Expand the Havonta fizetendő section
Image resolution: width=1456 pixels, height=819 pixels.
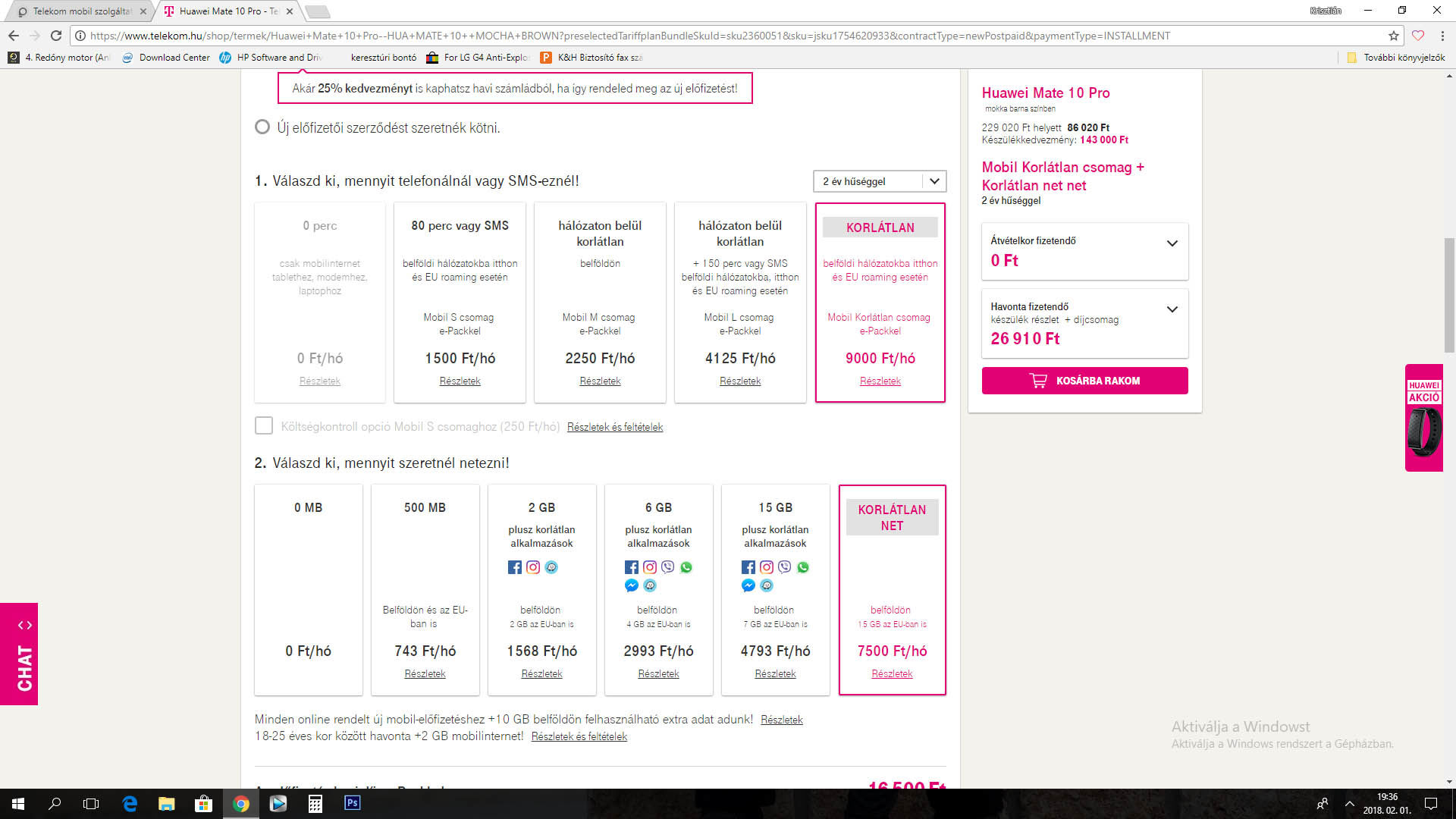click(1172, 309)
